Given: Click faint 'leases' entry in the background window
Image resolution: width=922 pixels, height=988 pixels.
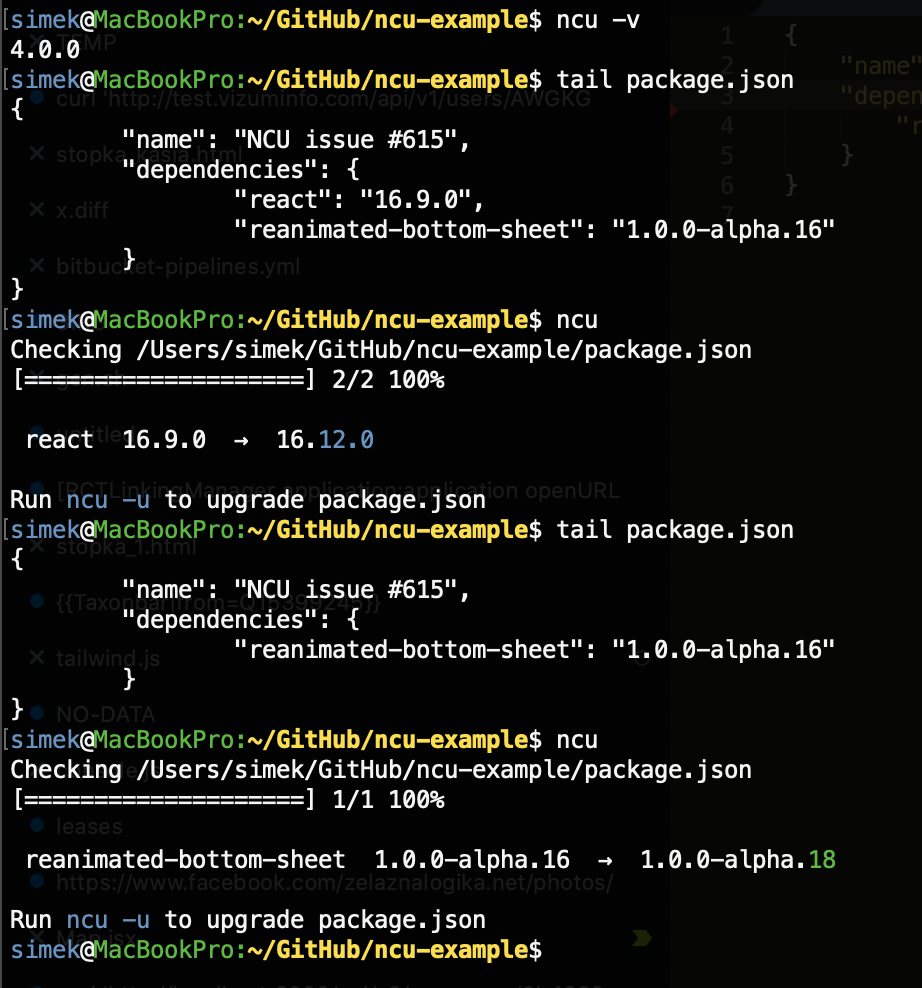Looking at the screenshot, I should (x=89, y=827).
